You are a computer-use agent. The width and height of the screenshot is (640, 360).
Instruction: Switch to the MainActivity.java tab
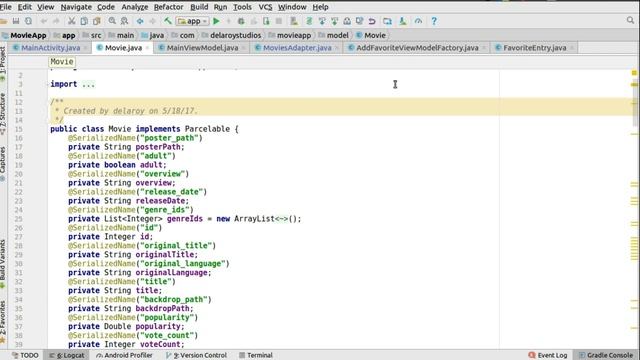pos(51,48)
